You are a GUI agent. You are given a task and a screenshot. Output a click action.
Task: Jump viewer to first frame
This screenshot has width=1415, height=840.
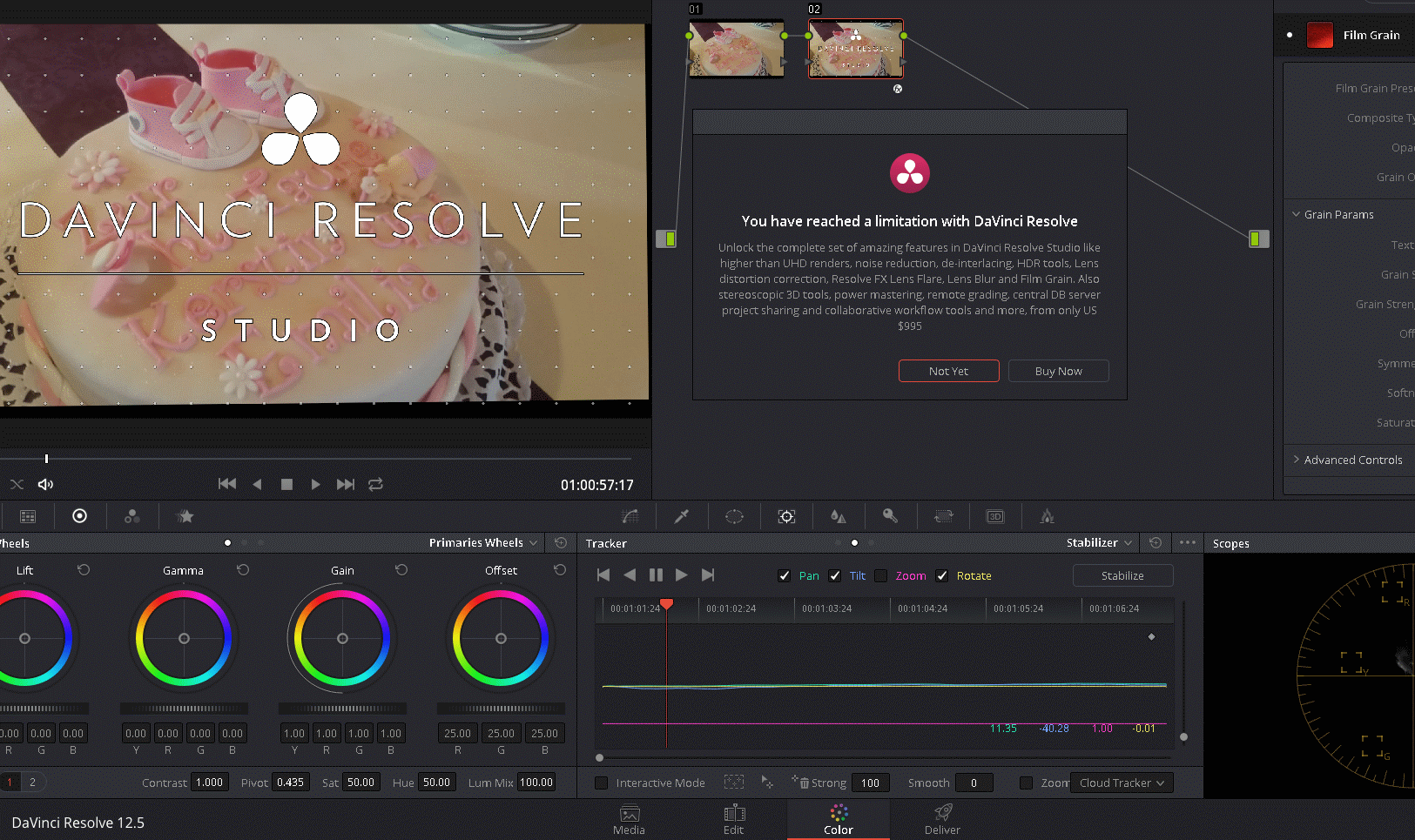pos(227,484)
